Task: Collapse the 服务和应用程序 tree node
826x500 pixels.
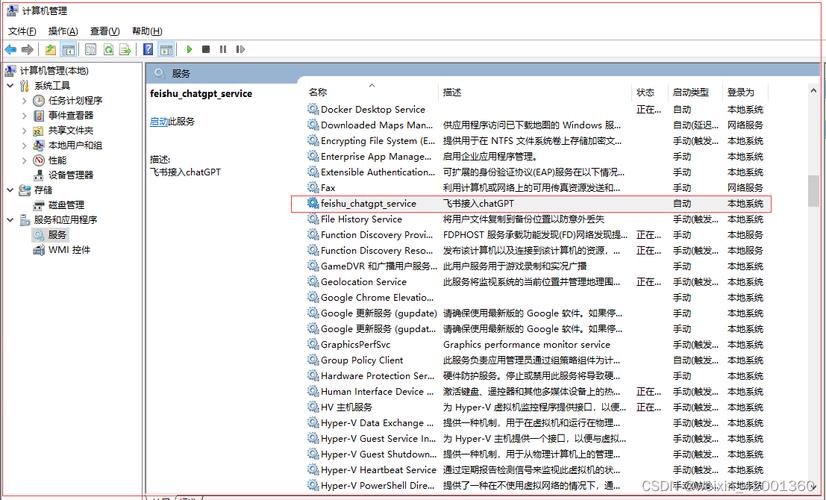Action: 10,220
